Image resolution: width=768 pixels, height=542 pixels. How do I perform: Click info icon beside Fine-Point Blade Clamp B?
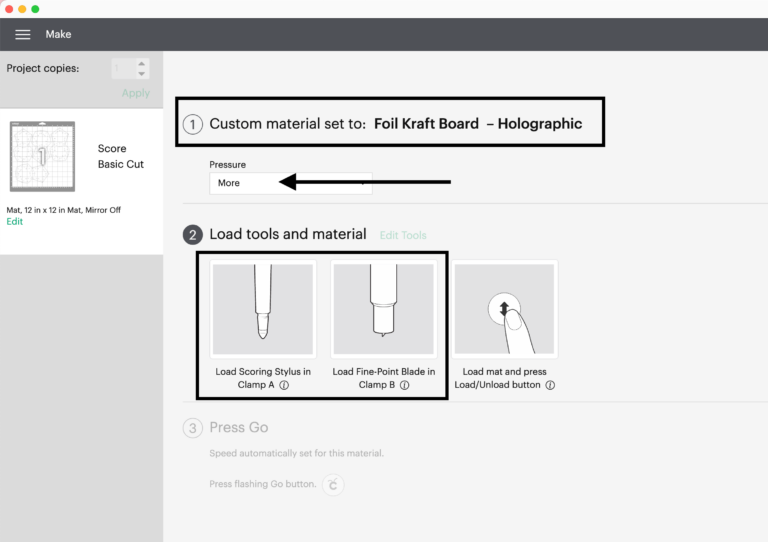pyautogui.click(x=404, y=385)
